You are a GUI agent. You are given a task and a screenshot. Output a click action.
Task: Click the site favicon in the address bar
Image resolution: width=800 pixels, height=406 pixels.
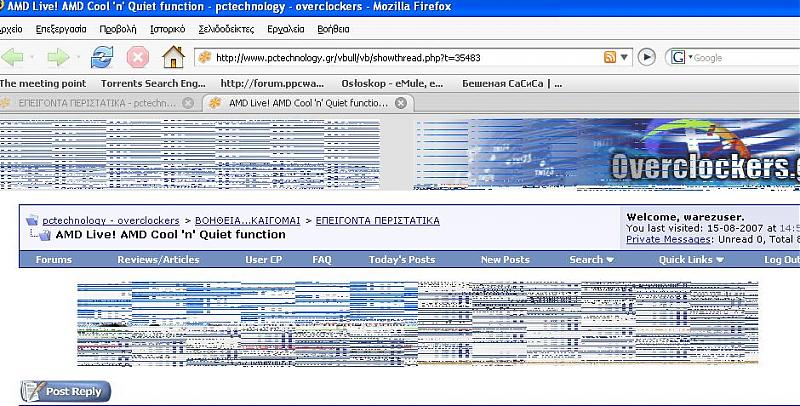pyautogui.click(x=205, y=57)
